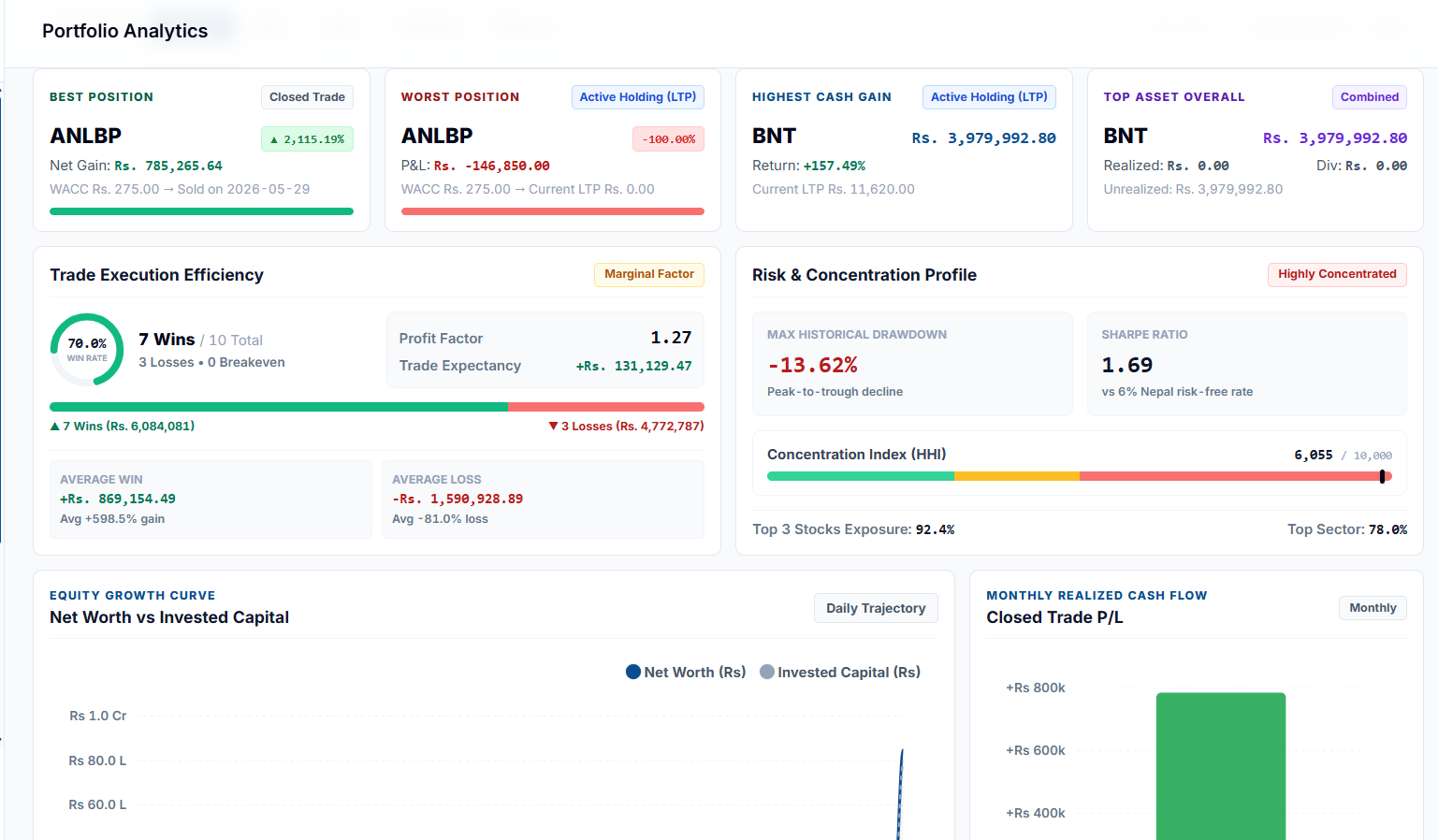Toggle the Invested Capital (Rs) legend dot
Screen dimensions: 1438x840
click(x=767, y=672)
